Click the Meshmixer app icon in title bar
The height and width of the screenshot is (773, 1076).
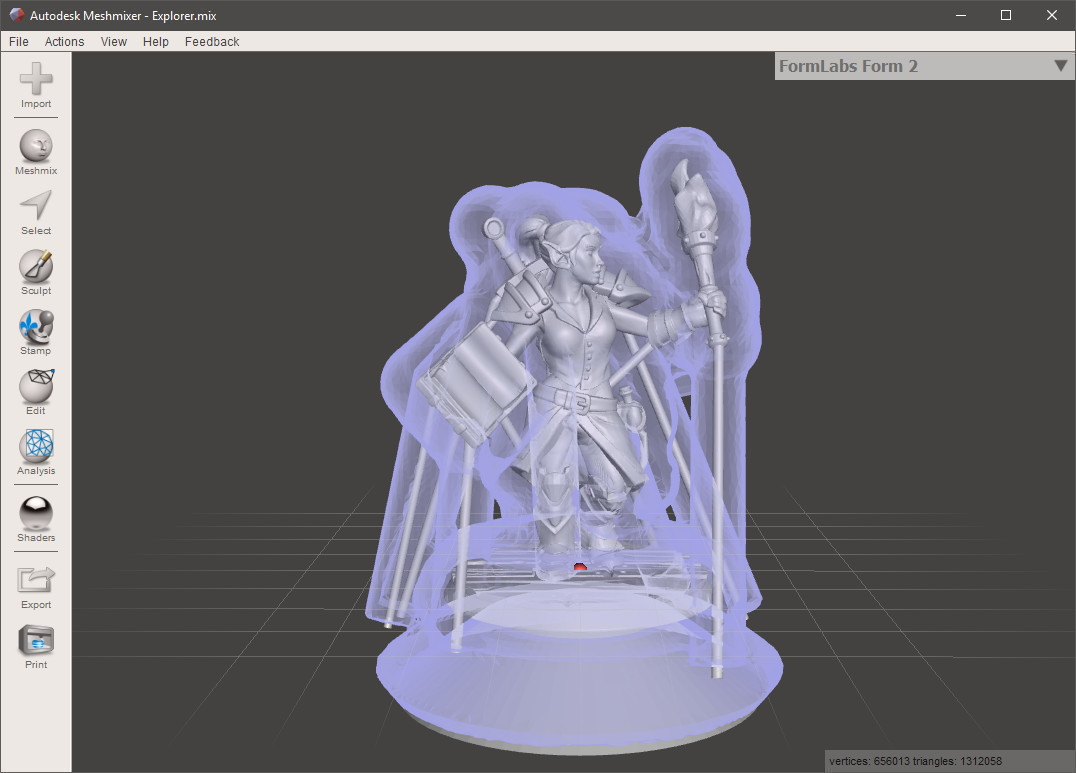16,15
